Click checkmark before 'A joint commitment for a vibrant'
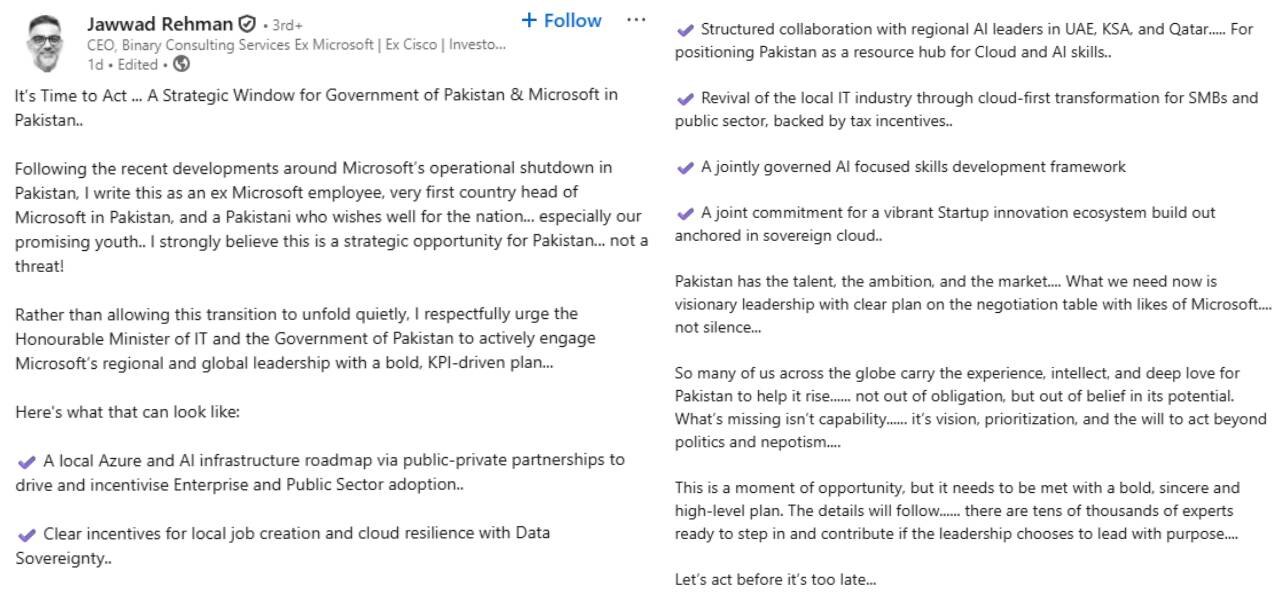Viewport: 1280px width, 608px height. 685,214
